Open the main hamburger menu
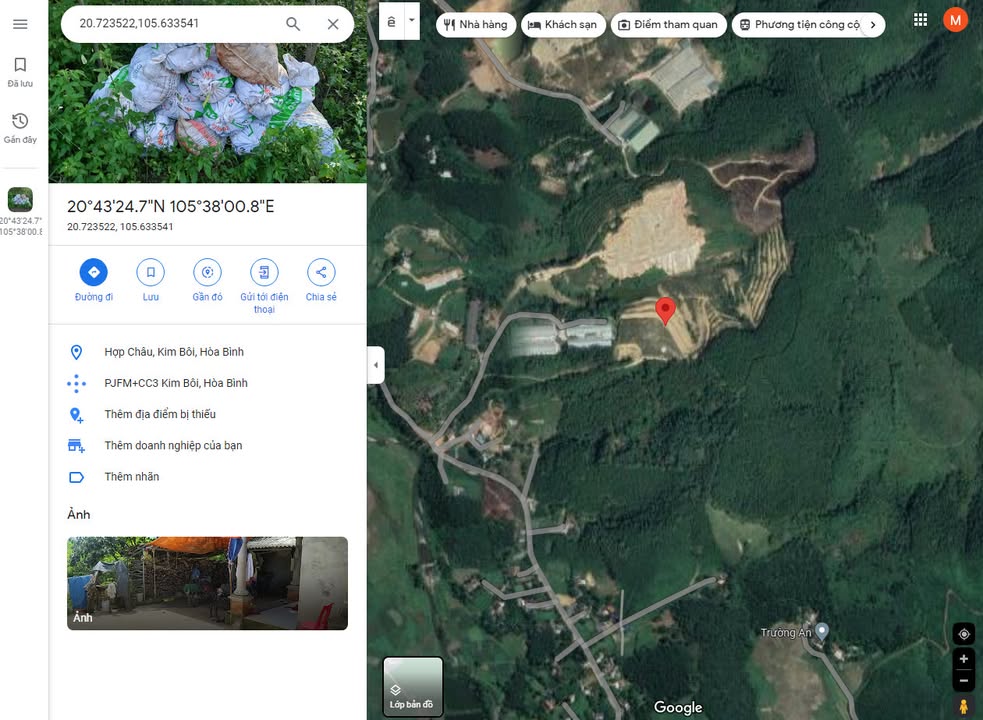983x720 pixels. [20, 24]
